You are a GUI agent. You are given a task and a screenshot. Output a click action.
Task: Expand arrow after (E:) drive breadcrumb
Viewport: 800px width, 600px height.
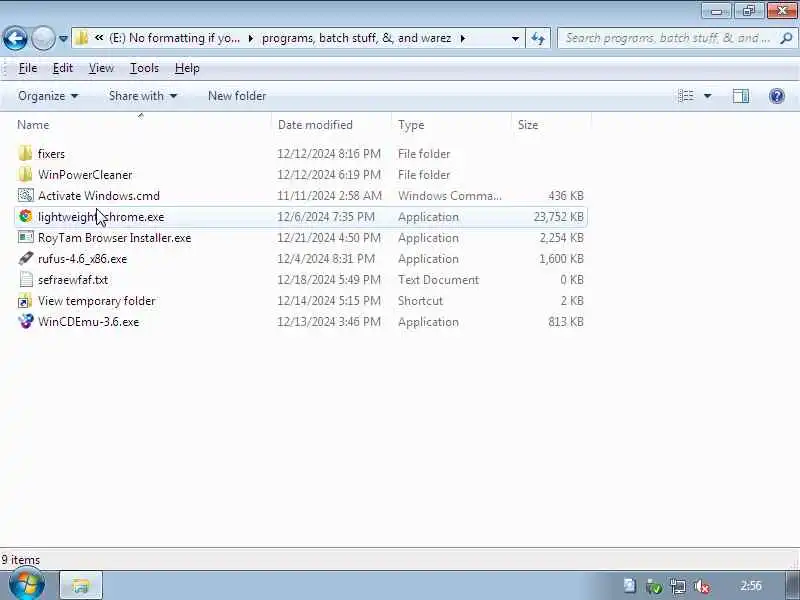click(x=251, y=38)
